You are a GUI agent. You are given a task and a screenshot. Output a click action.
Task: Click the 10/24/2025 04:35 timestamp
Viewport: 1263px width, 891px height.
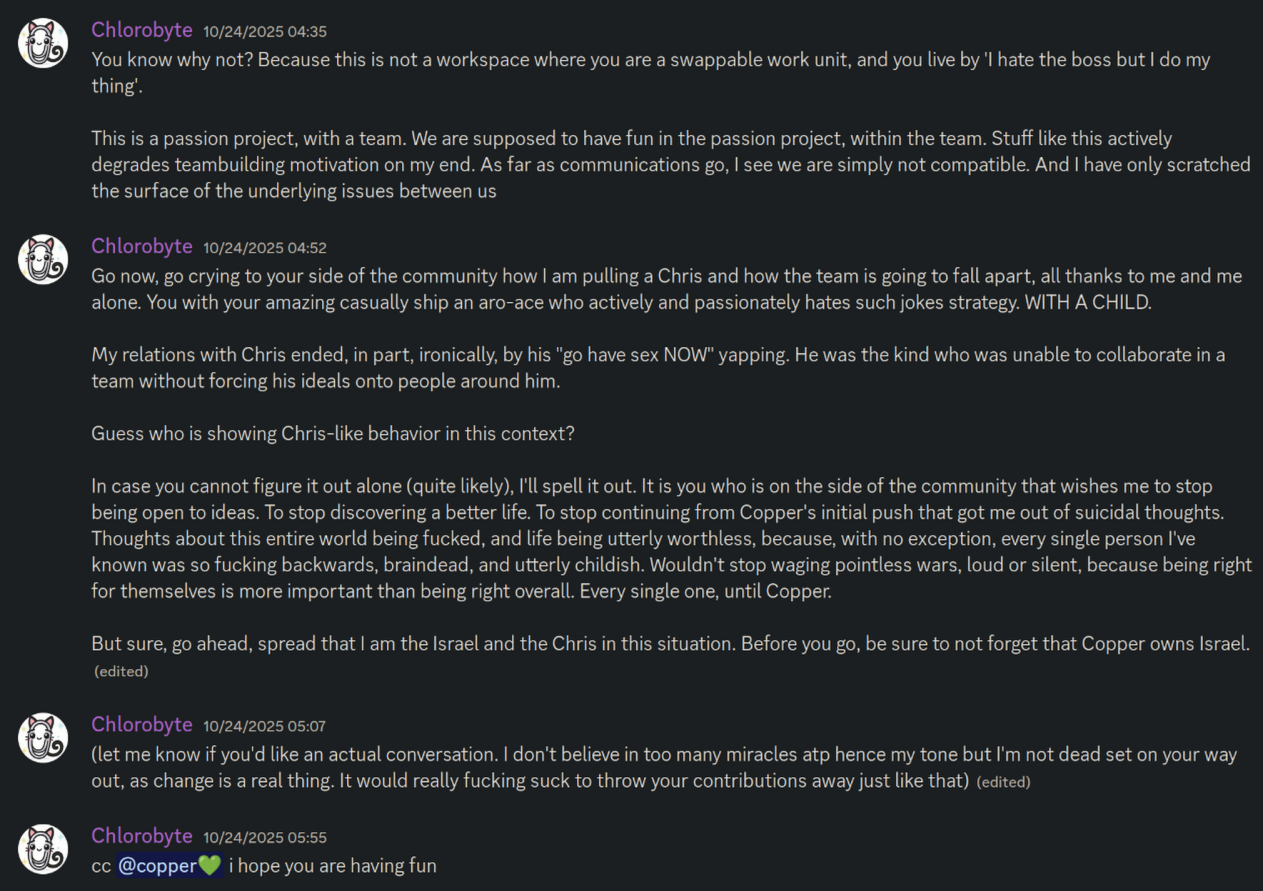[x=264, y=32]
